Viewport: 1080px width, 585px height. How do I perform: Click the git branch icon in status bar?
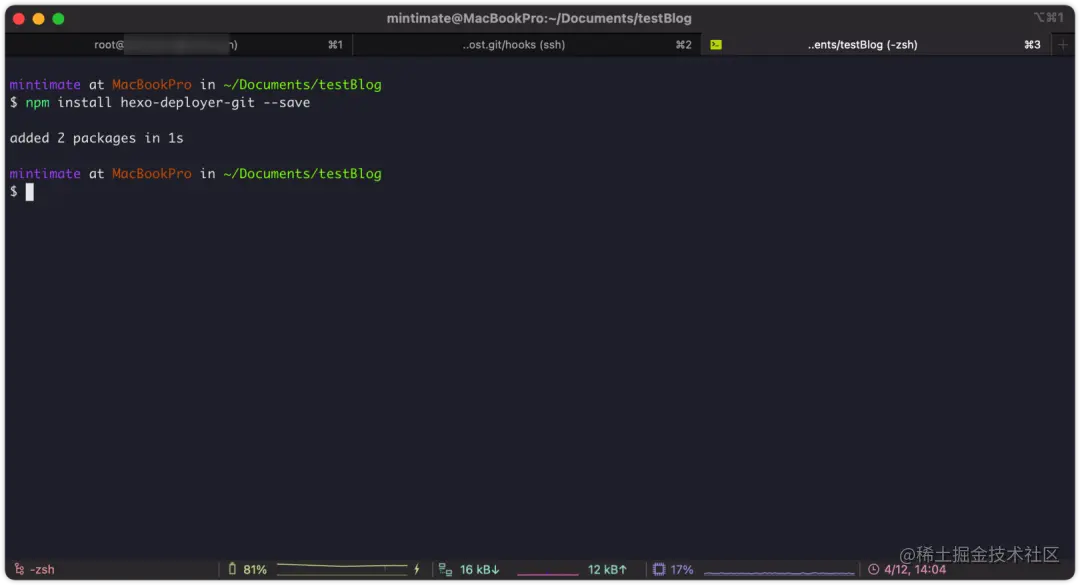pos(19,569)
